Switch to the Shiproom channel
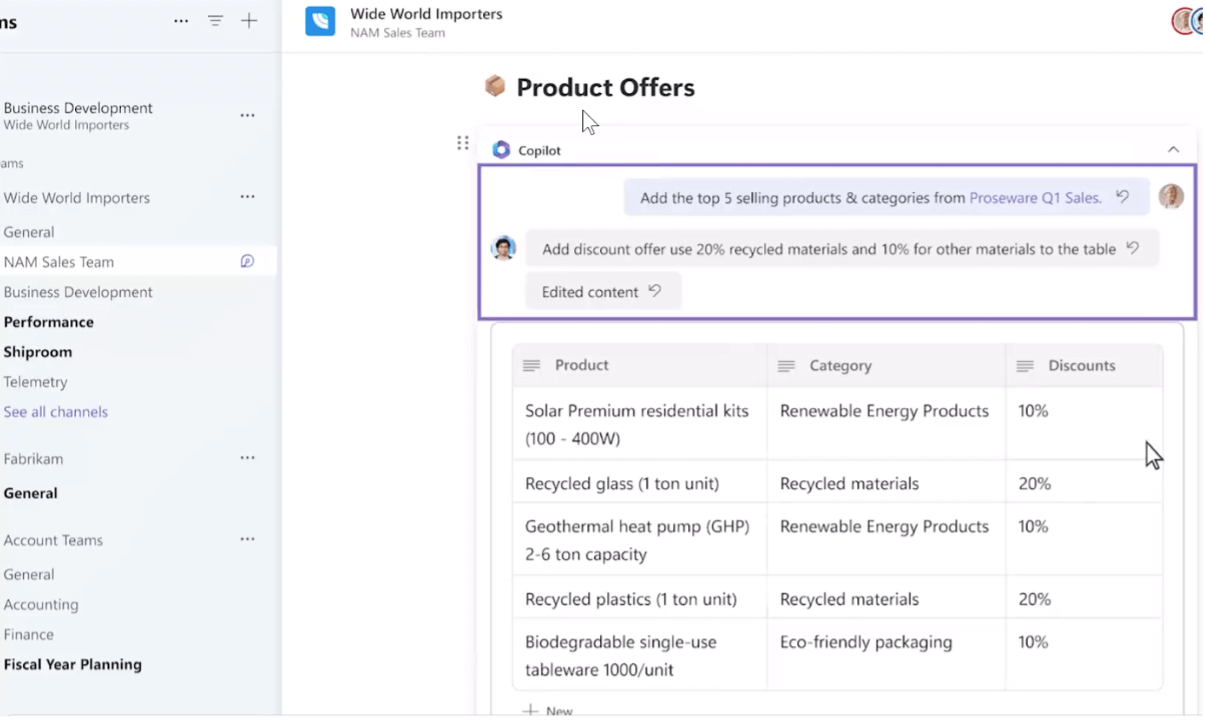The height and width of the screenshot is (720, 1205). click(x=37, y=351)
